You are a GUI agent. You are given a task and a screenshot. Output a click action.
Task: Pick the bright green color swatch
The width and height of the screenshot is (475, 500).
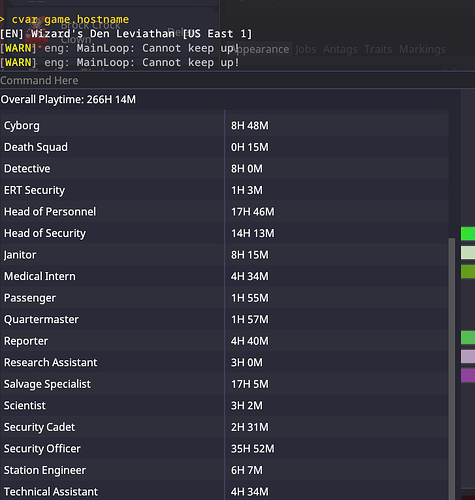coord(468,233)
